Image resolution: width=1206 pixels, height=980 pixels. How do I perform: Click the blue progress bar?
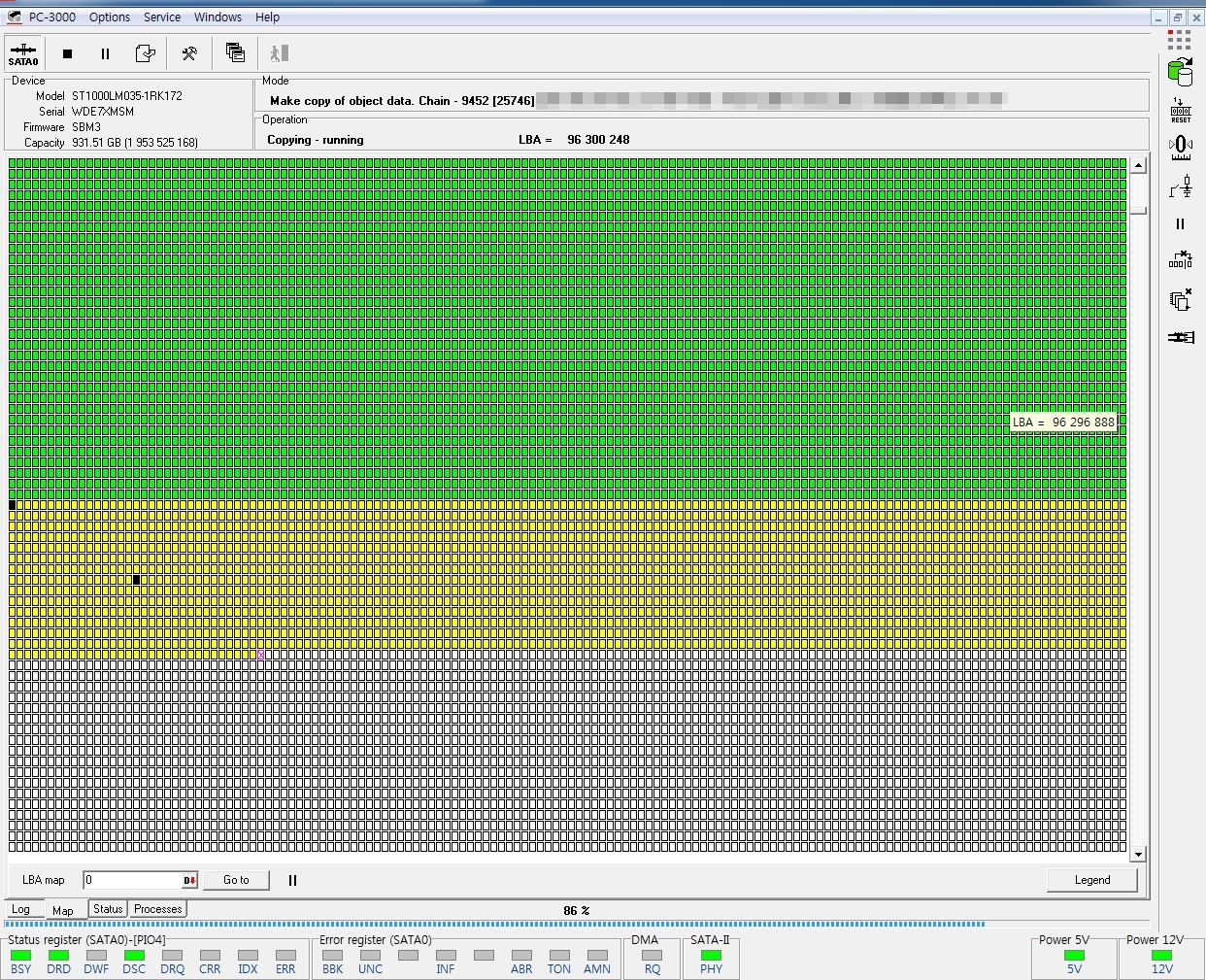click(495, 925)
